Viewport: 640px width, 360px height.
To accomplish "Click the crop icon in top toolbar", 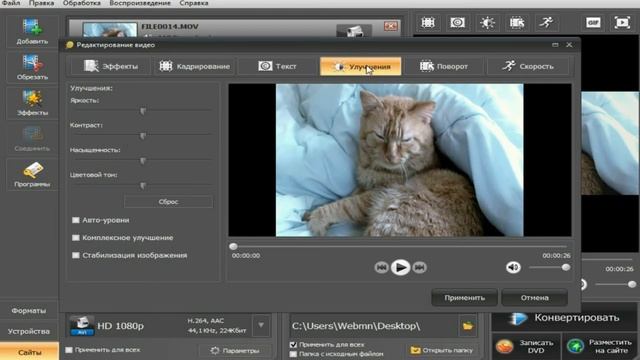I will [x=428, y=22].
